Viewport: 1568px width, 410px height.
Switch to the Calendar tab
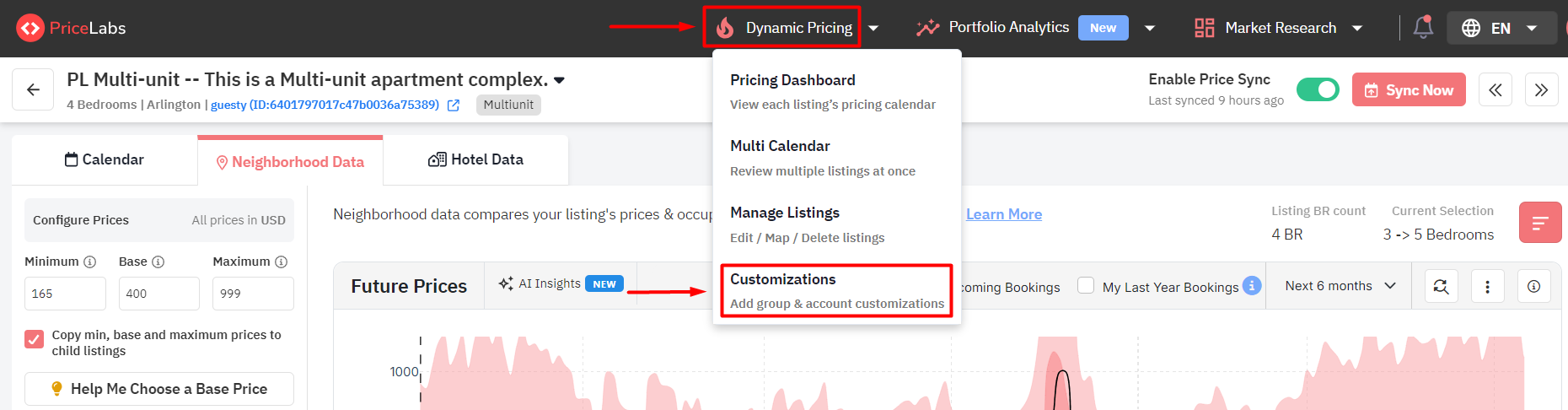(x=105, y=159)
